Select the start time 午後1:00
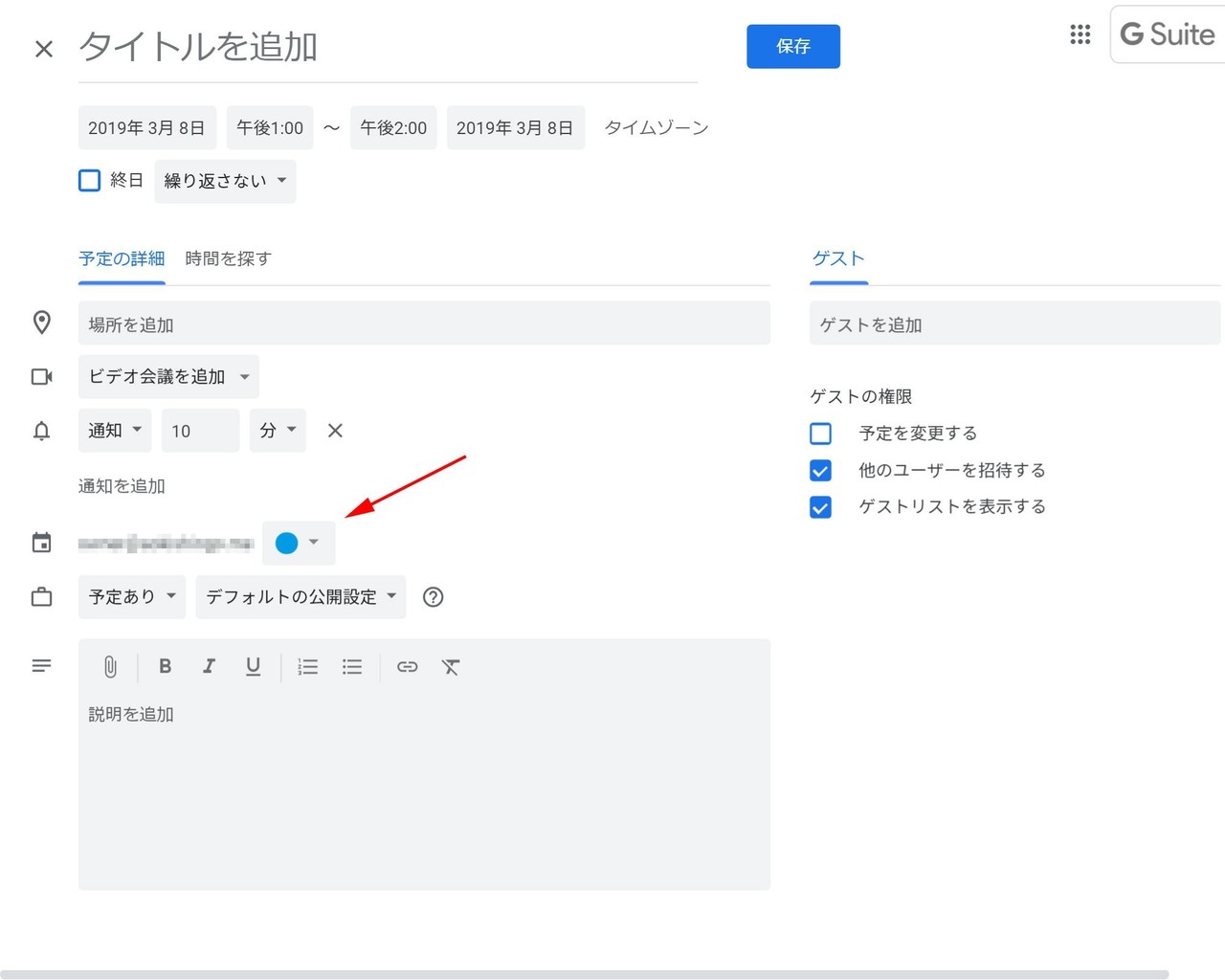The width and height of the screenshot is (1225, 980). coord(270,128)
